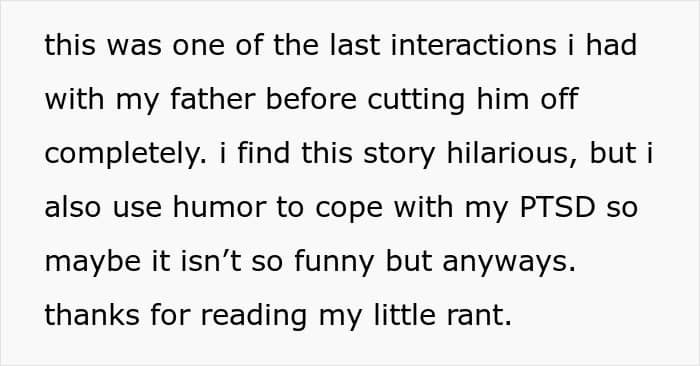The width and height of the screenshot is (700, 366).
Task: Select the word "father" in the text
Action: pyautogui.click(x=212, y=99)
